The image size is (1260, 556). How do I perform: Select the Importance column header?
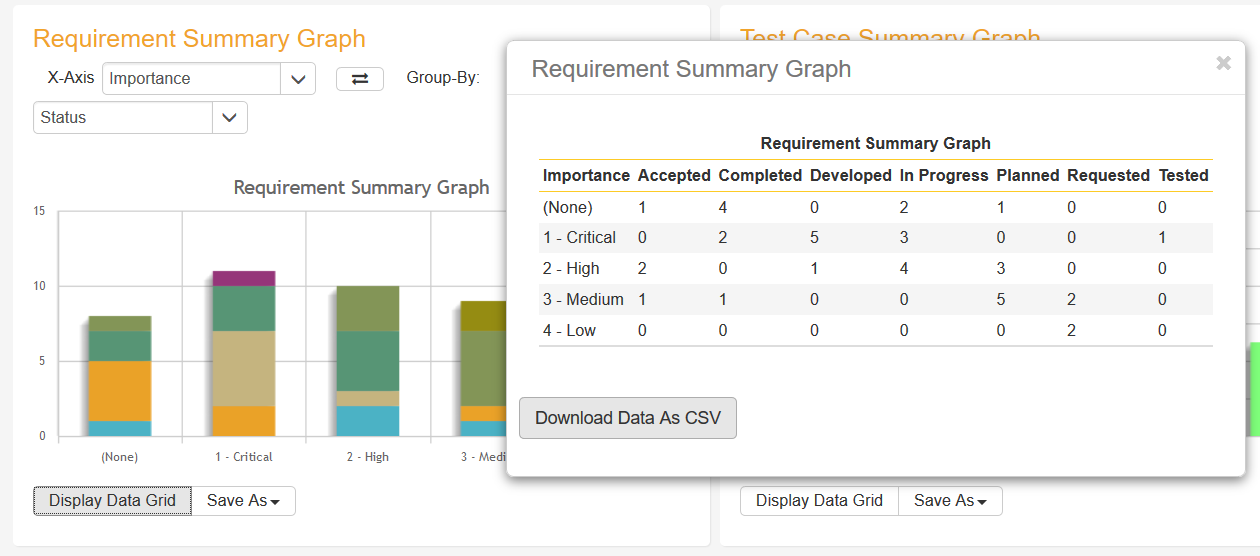tap(586, 176)
